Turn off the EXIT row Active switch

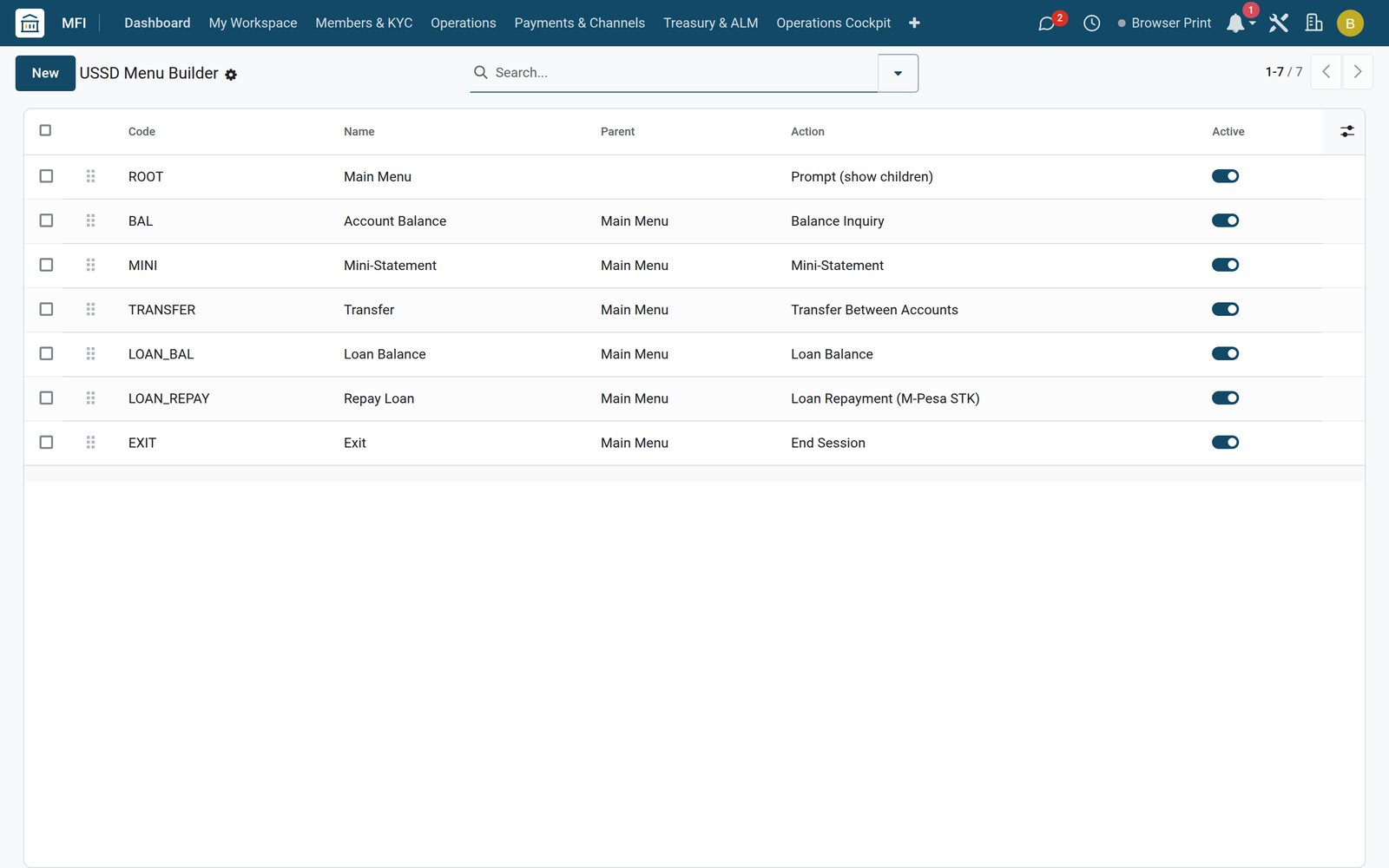point(1225,442)
